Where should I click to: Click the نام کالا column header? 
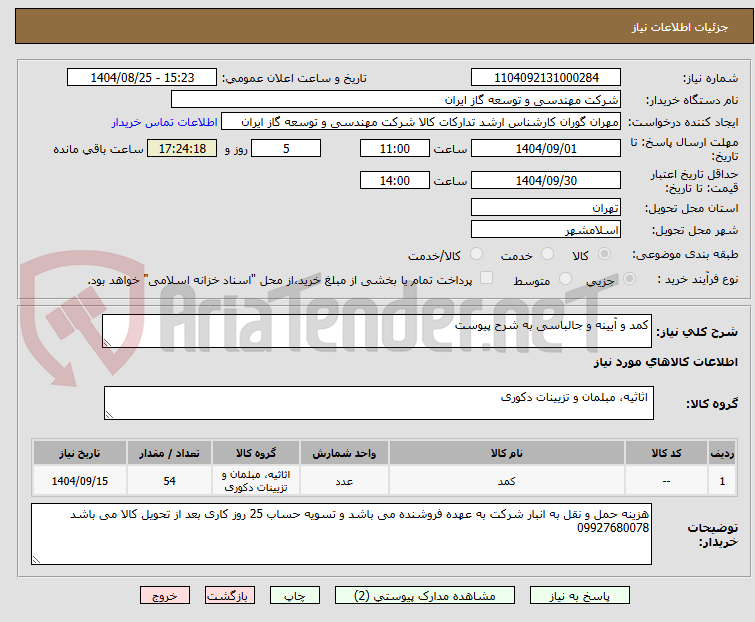point(507,453)
